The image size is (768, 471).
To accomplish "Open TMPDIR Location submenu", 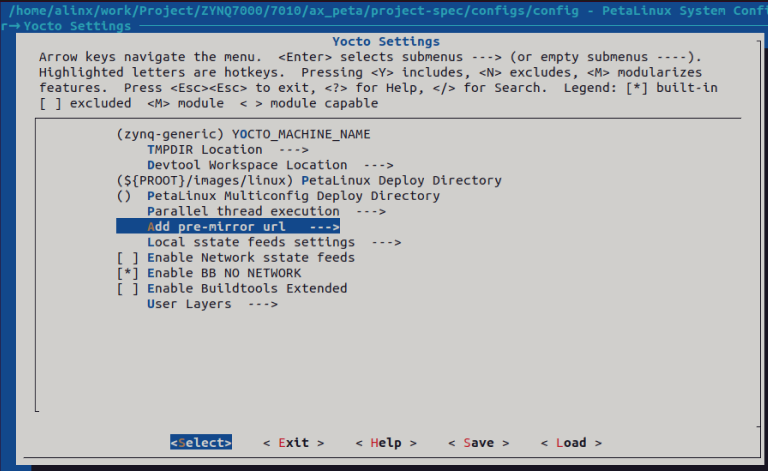I will pyautogui.click(x=228, y=149).
